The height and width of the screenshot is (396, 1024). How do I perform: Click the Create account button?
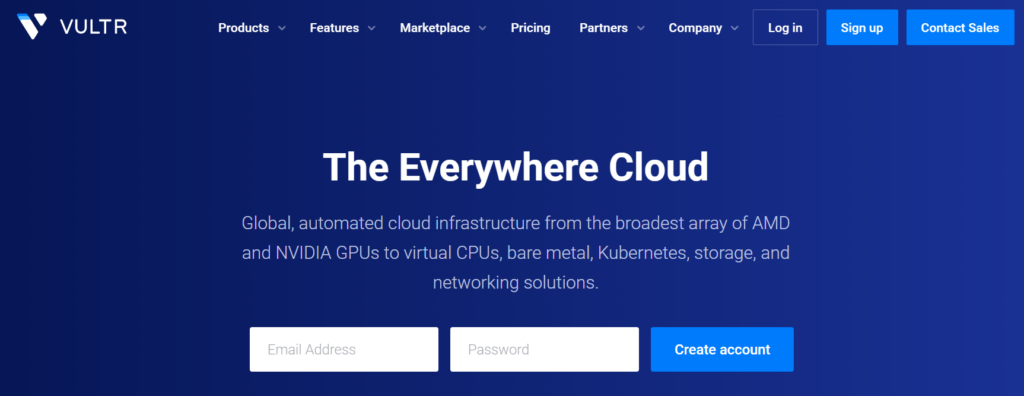pyautogui.click(x=722, y=350)
